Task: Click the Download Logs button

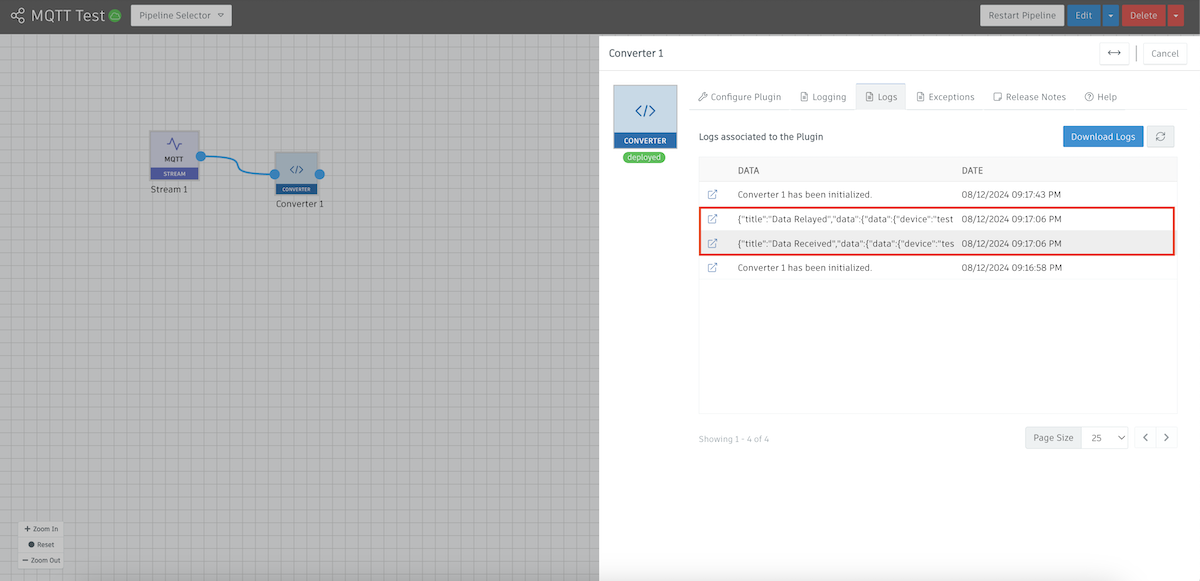Action: tap(1103, 136)
